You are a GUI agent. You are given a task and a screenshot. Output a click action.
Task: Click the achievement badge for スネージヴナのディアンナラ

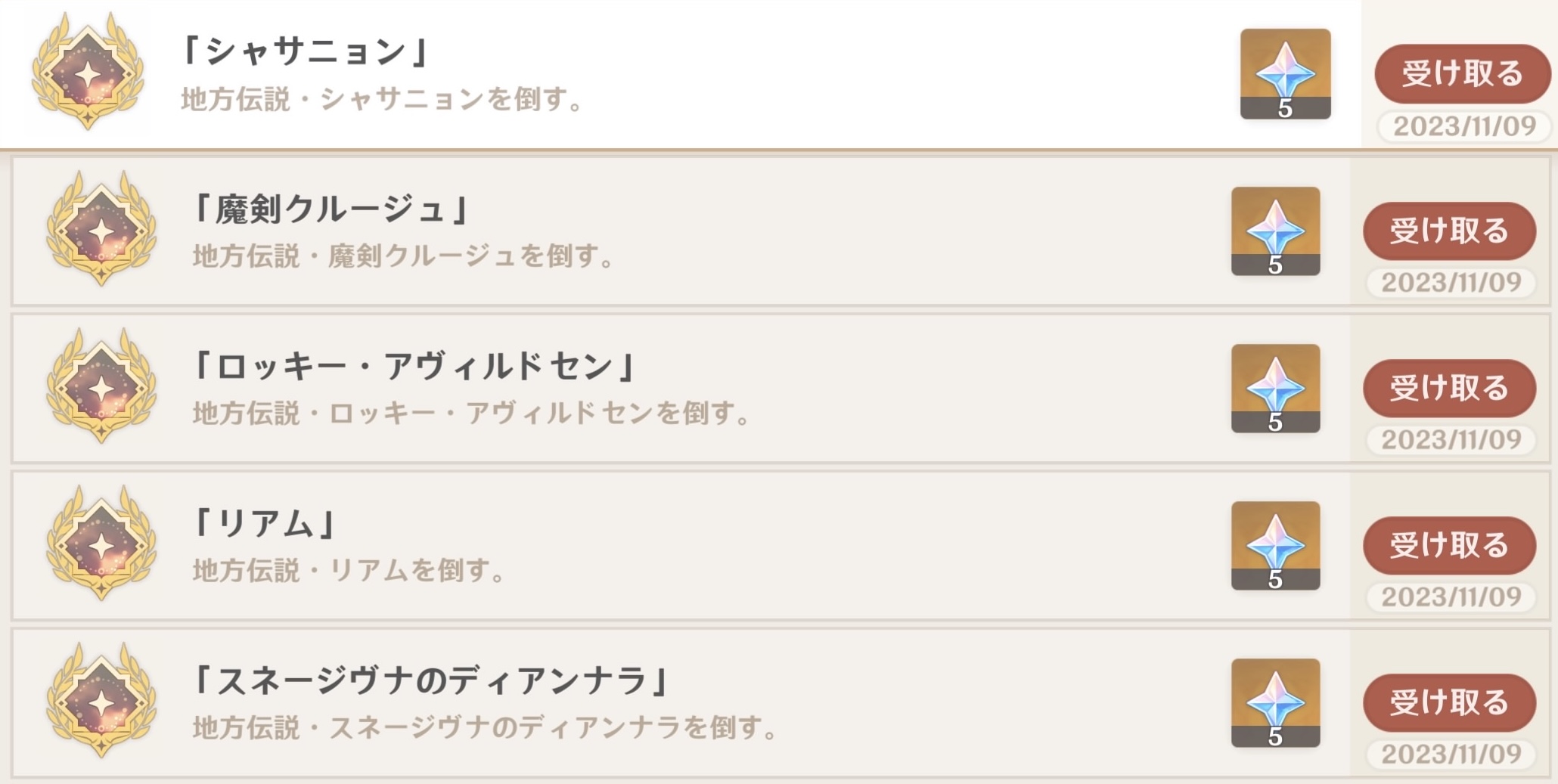coord(101,702)
